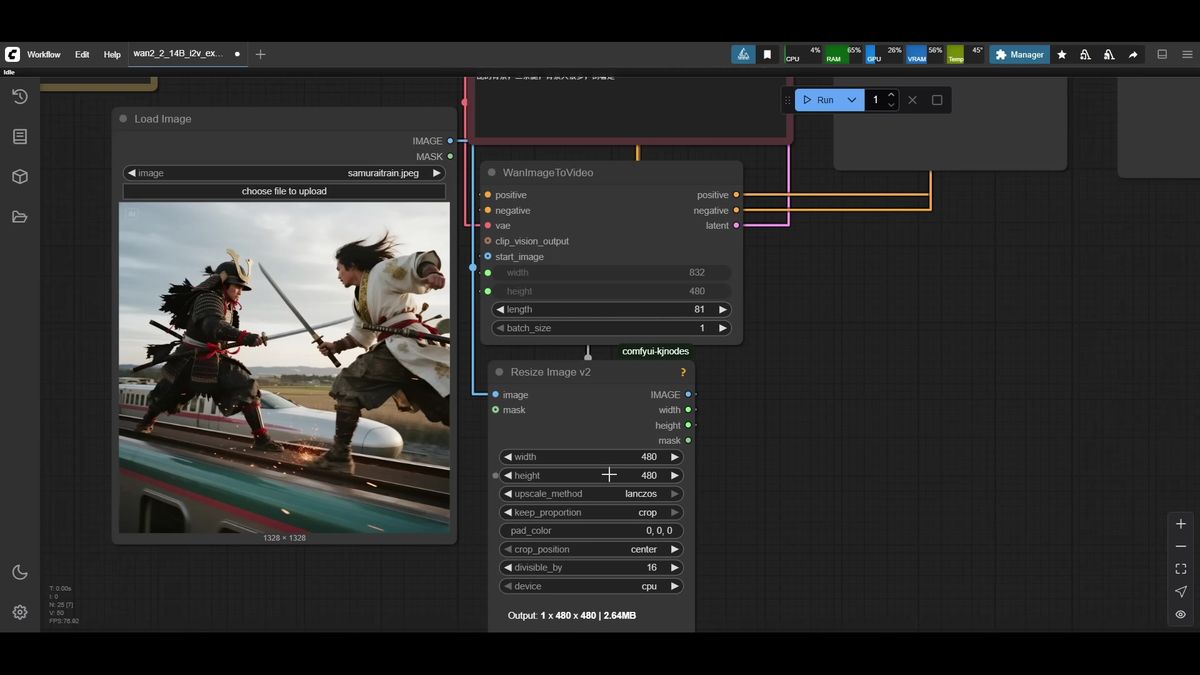1200x675 pixels.
Task: Increase length value with right arrow
Action: 722,309
